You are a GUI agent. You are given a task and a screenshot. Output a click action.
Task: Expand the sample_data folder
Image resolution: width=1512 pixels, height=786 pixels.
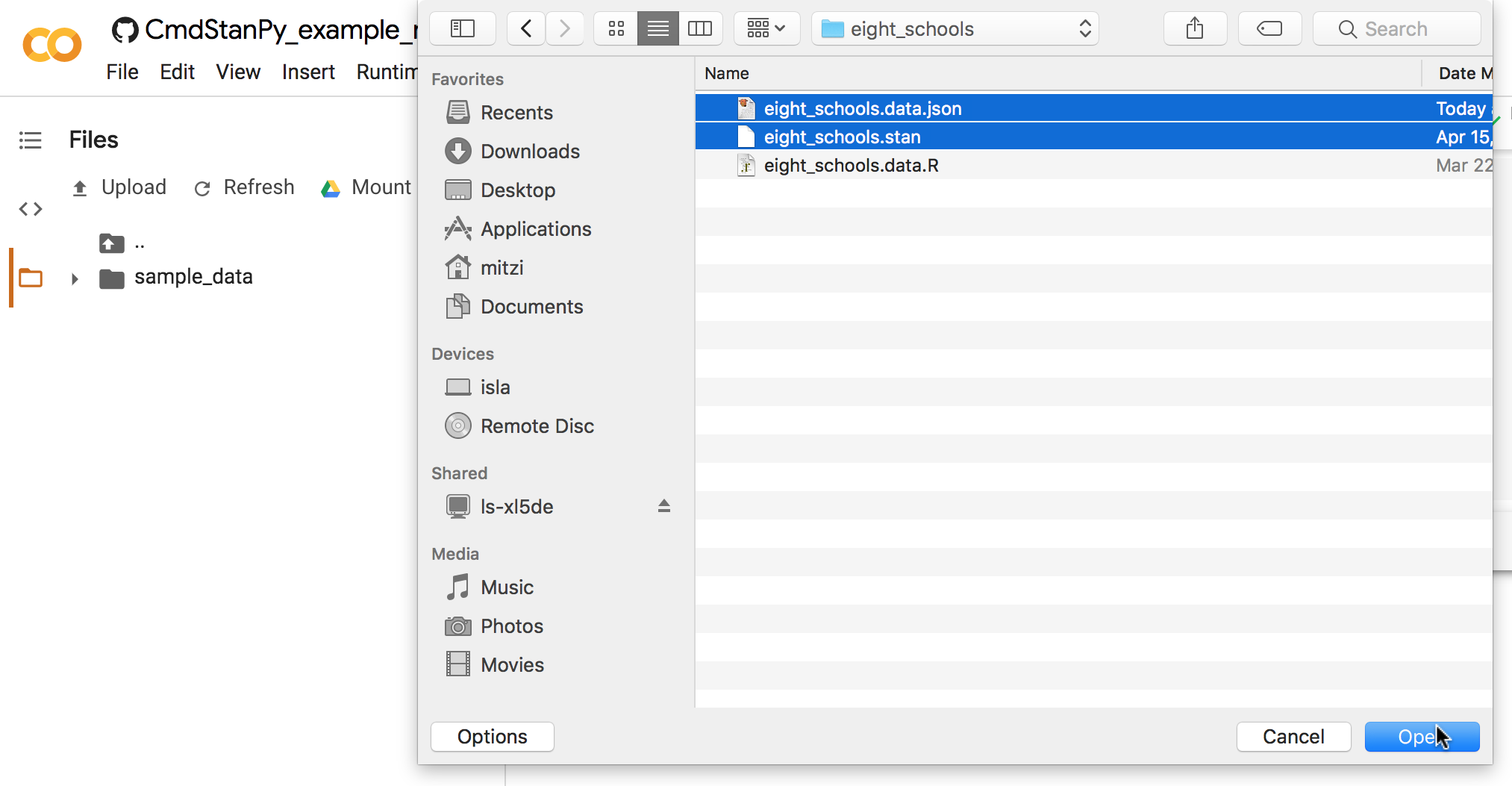pos(75,279)
